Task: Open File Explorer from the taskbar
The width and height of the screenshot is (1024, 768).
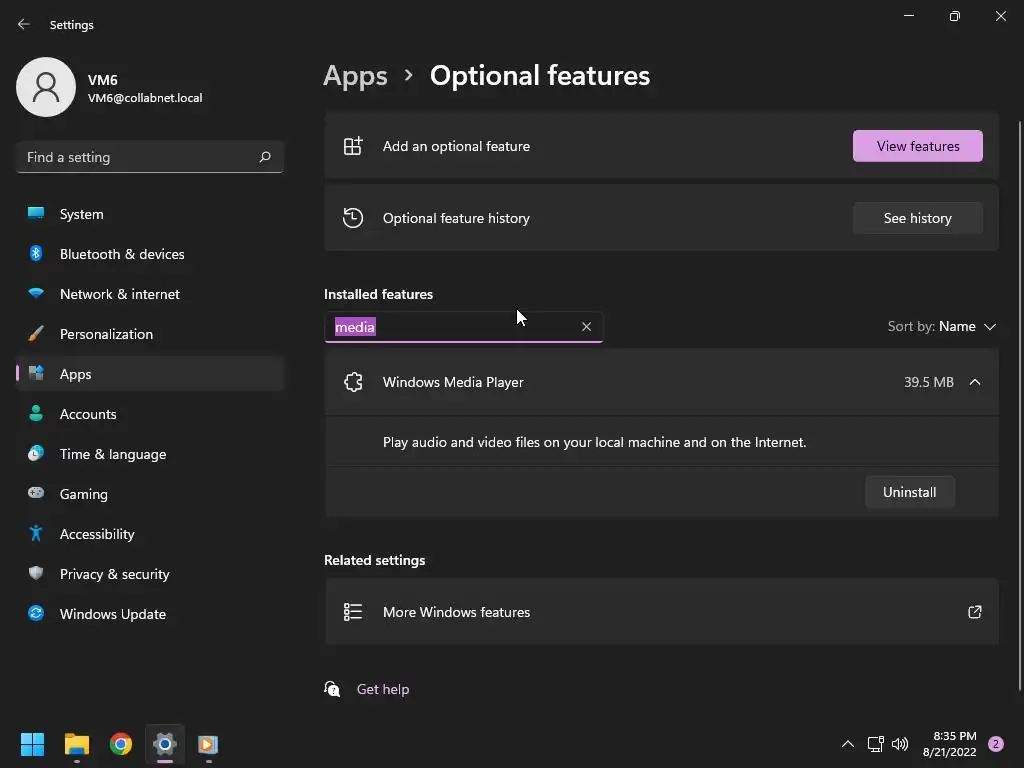Action: pos(77,744)
